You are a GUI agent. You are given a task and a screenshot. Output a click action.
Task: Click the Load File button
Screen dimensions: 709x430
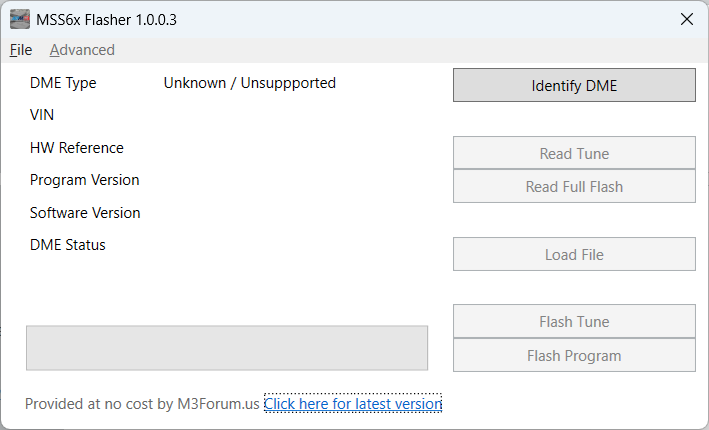pyautogui.click(x=574, y=254)
